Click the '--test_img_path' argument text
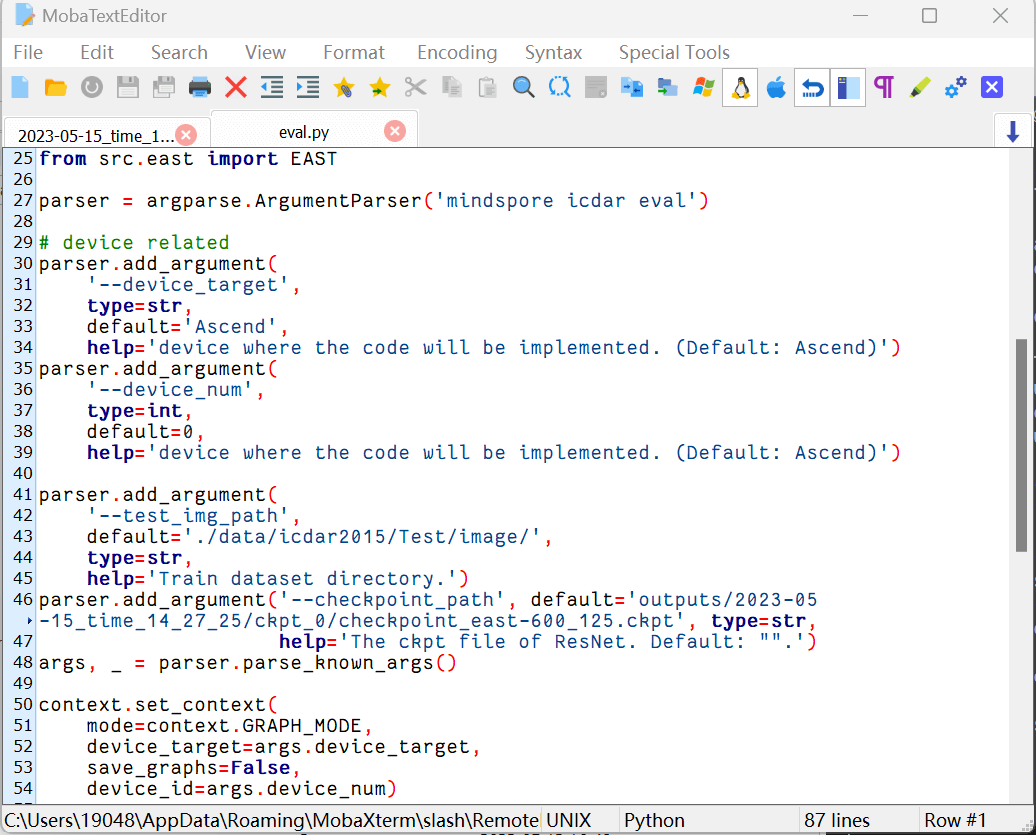 point(188,515)
